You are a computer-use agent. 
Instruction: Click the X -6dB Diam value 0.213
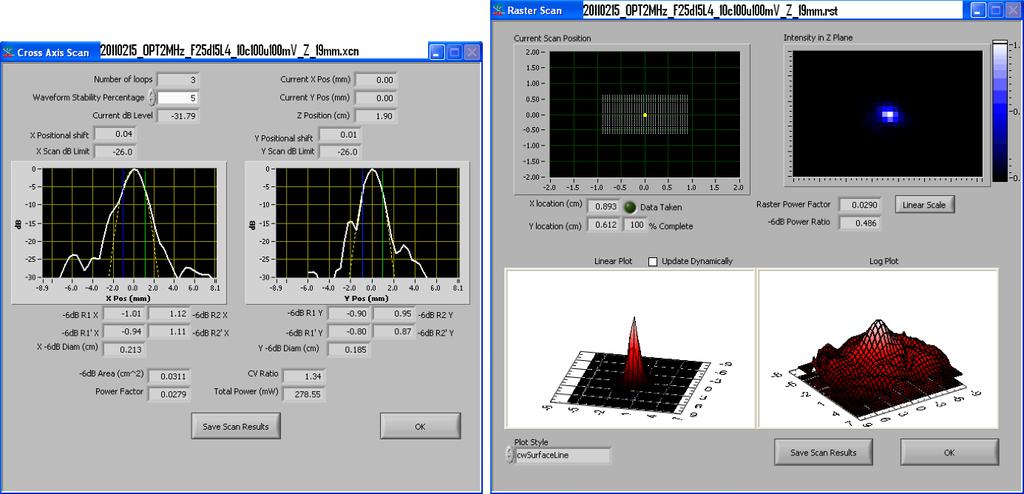coord(124,349)
